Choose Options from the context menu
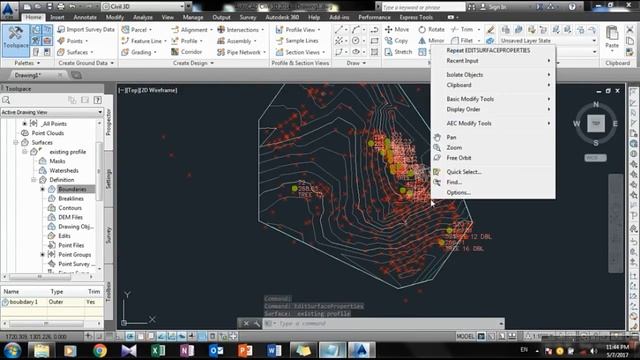Screen dimensions: 640x360 click(493, 192)
